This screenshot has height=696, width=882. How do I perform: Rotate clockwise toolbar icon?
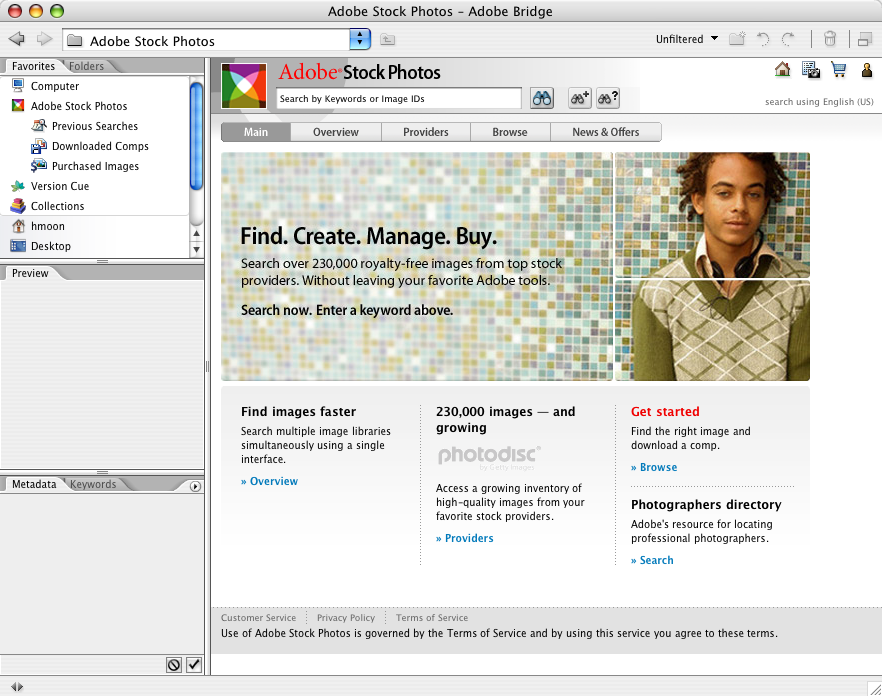(x=788, y=39)
